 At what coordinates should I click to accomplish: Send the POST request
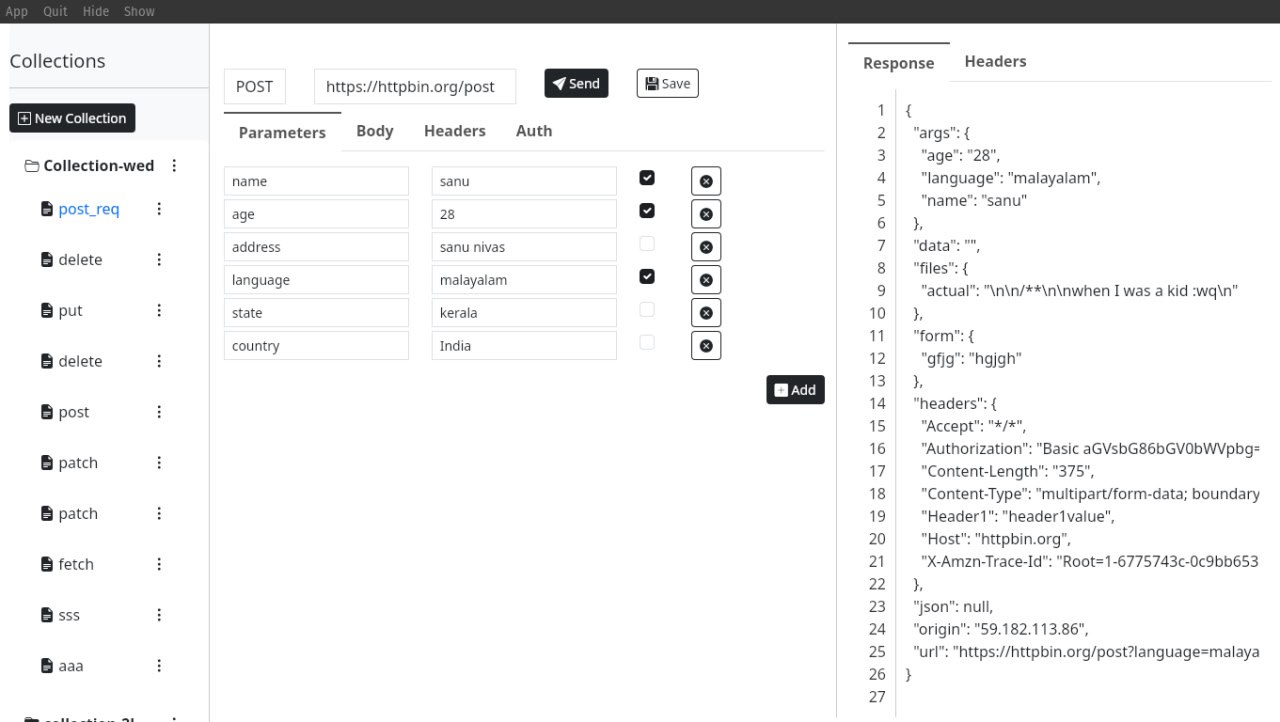pyautogui.click(x=576, y=84)
